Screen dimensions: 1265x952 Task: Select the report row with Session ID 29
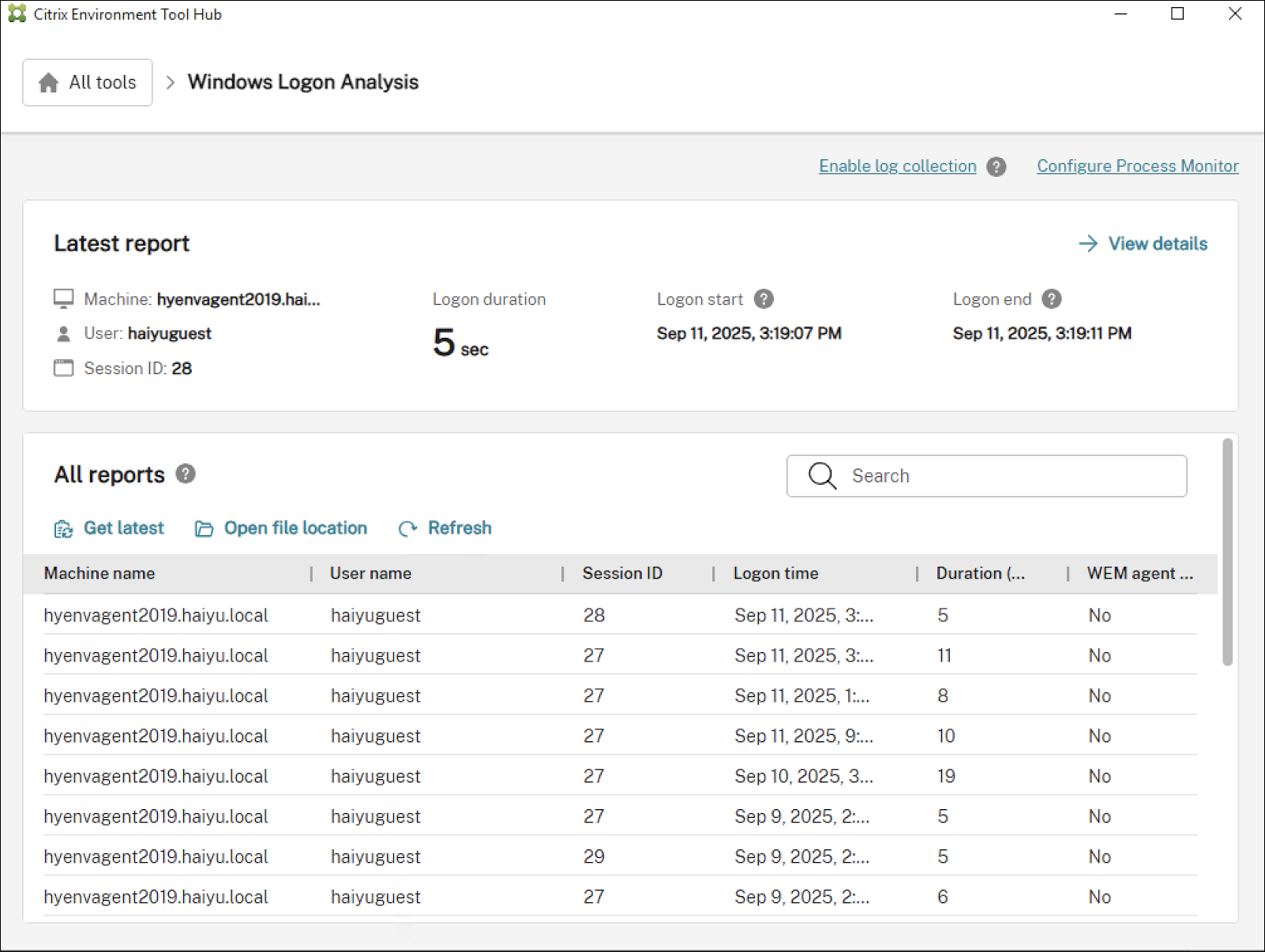coord(594,857)
